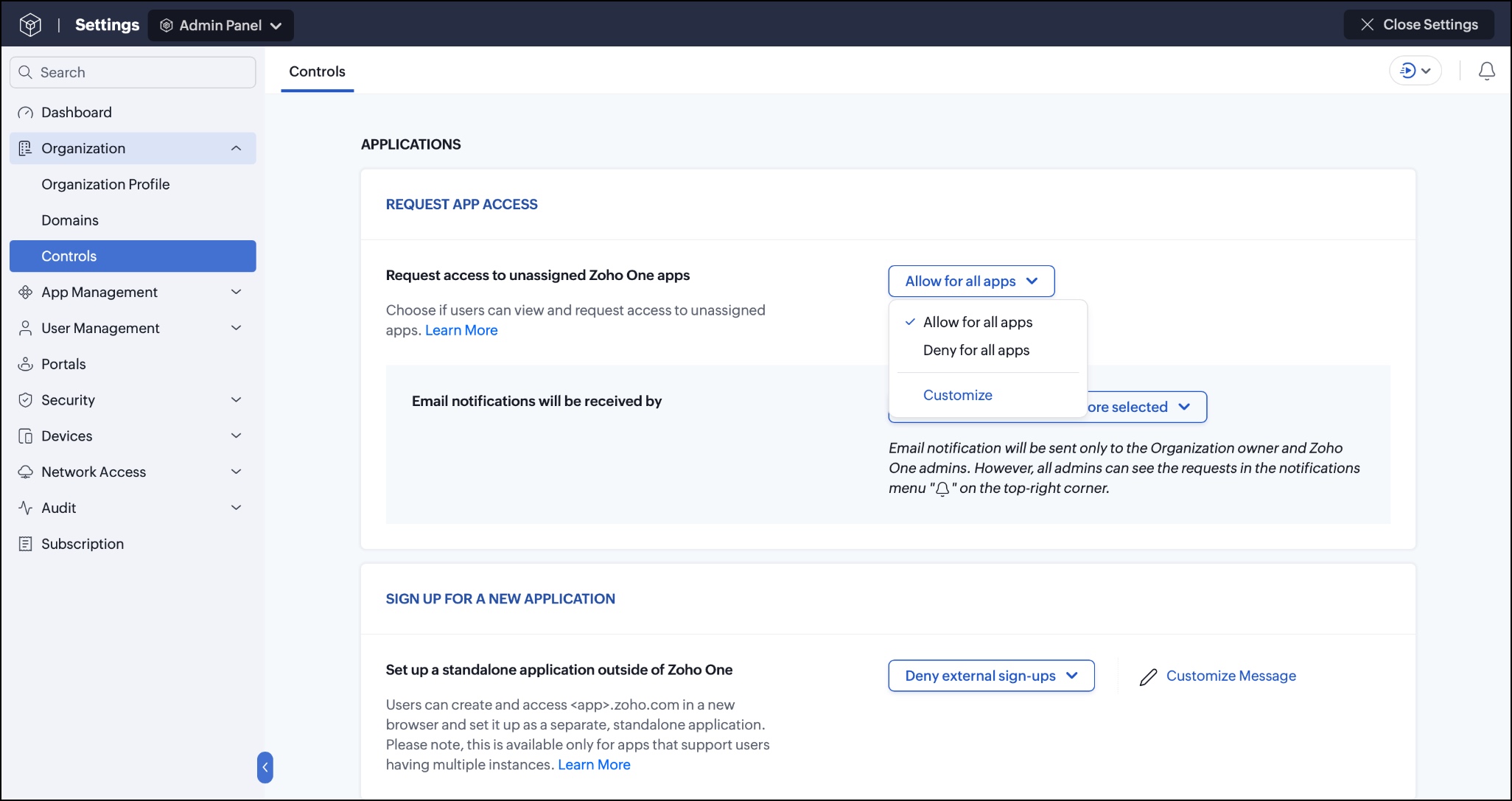
Task: Click the search magnifier icon
Action: click(25, 72)
